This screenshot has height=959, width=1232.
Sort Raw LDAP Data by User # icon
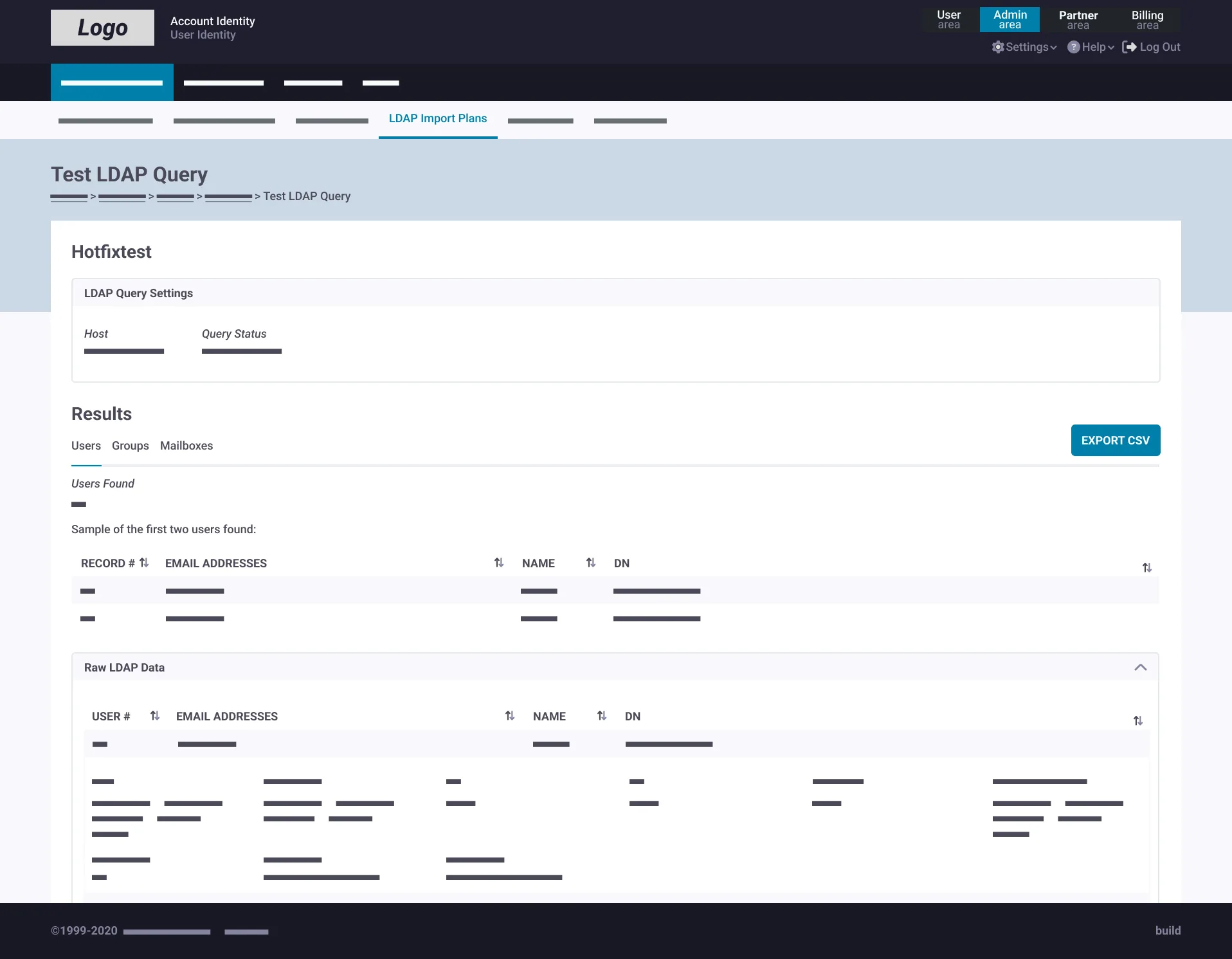tap(155, 716)
